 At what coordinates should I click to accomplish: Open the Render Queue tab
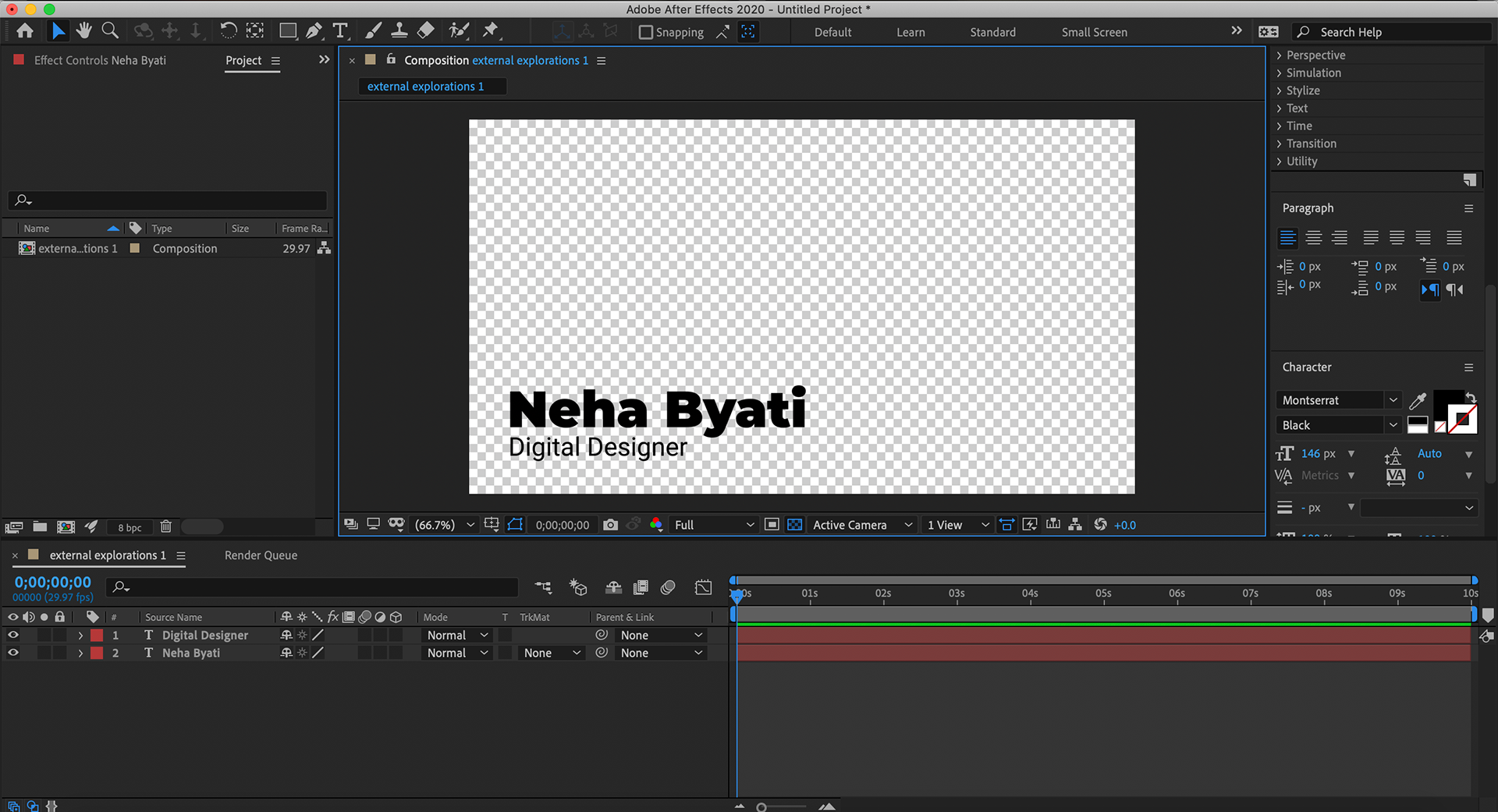(261, 555)
